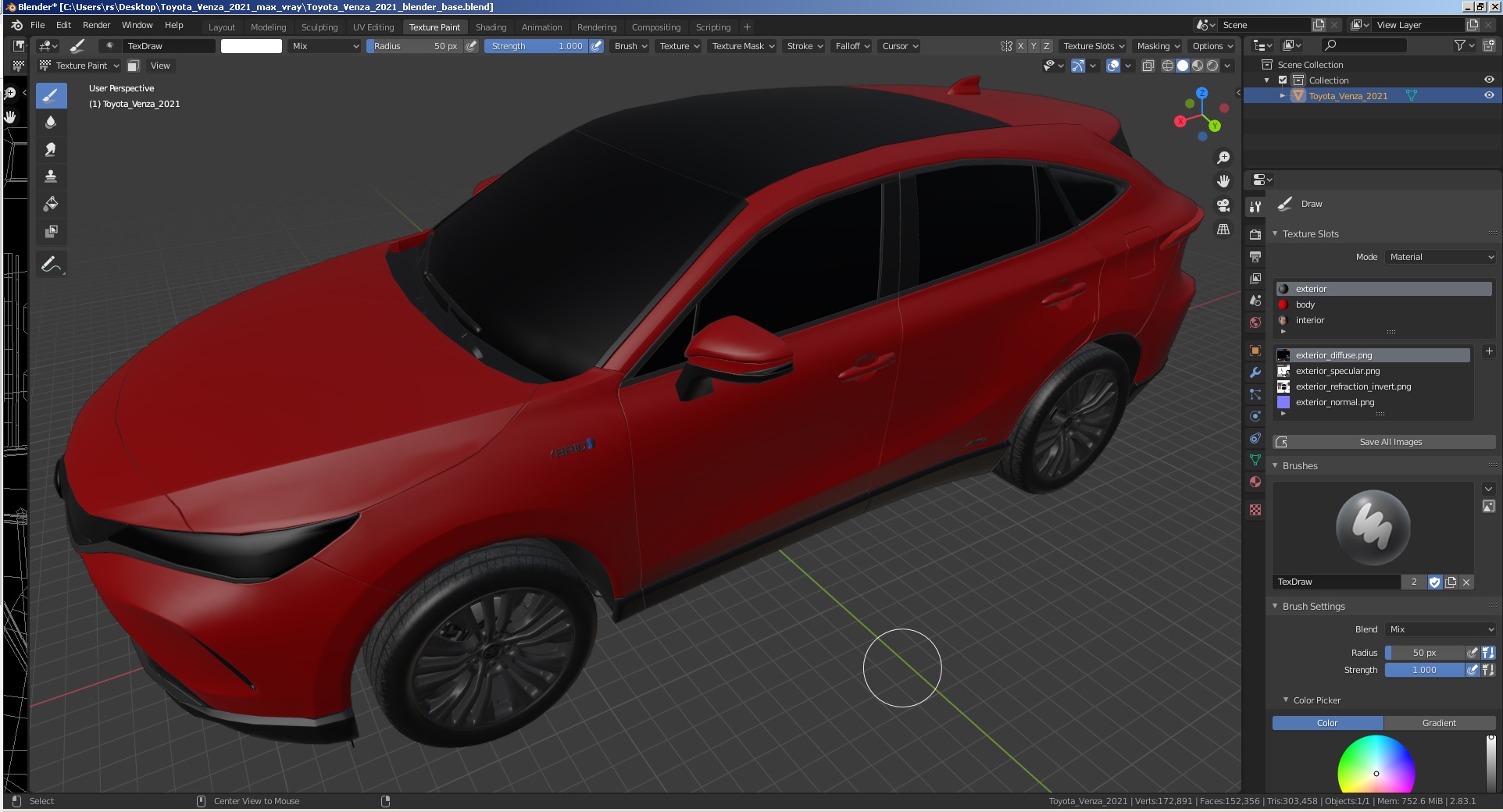The height and width of the screenshot is (812, 1503).
Task: Select exterior_normal.png texture slot
Action: pyautogui.click(x=1373, y=402)
